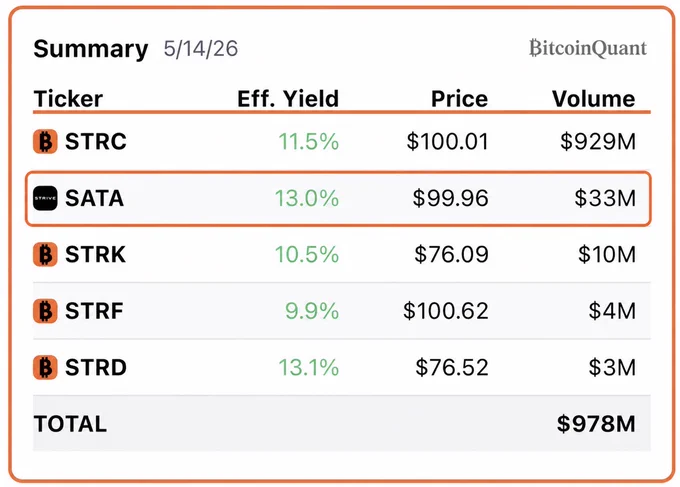The width and height of the screenshot is (680, 487).
Task: Sort by the Eff. Yield column header
Action: (x=288, y=99)
